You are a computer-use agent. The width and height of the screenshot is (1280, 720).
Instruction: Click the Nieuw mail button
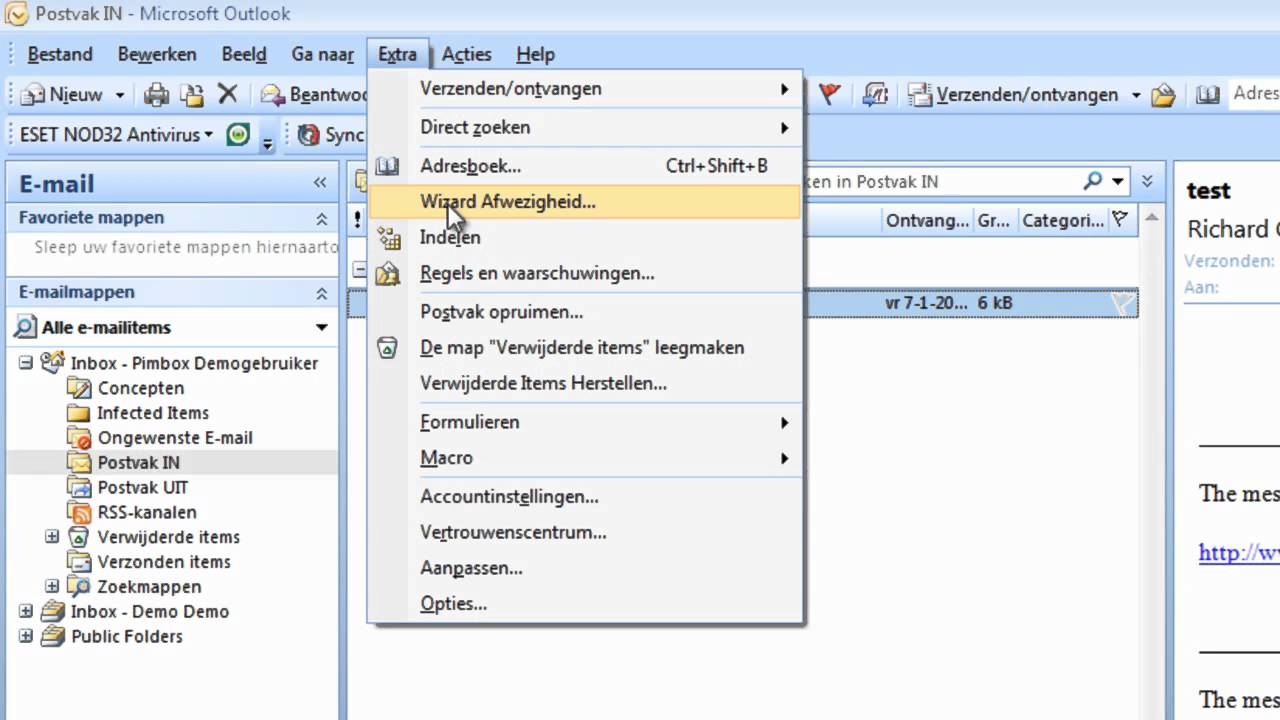tap(62, 95)
